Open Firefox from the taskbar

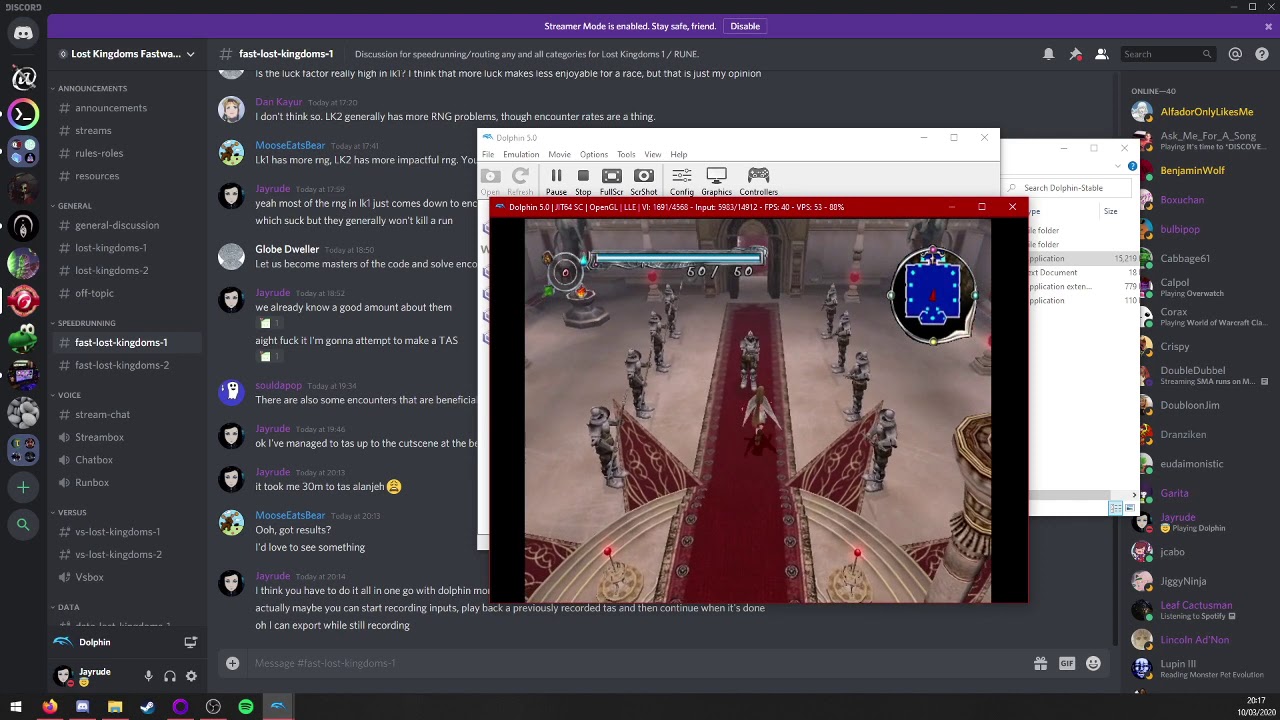(49, 707)
